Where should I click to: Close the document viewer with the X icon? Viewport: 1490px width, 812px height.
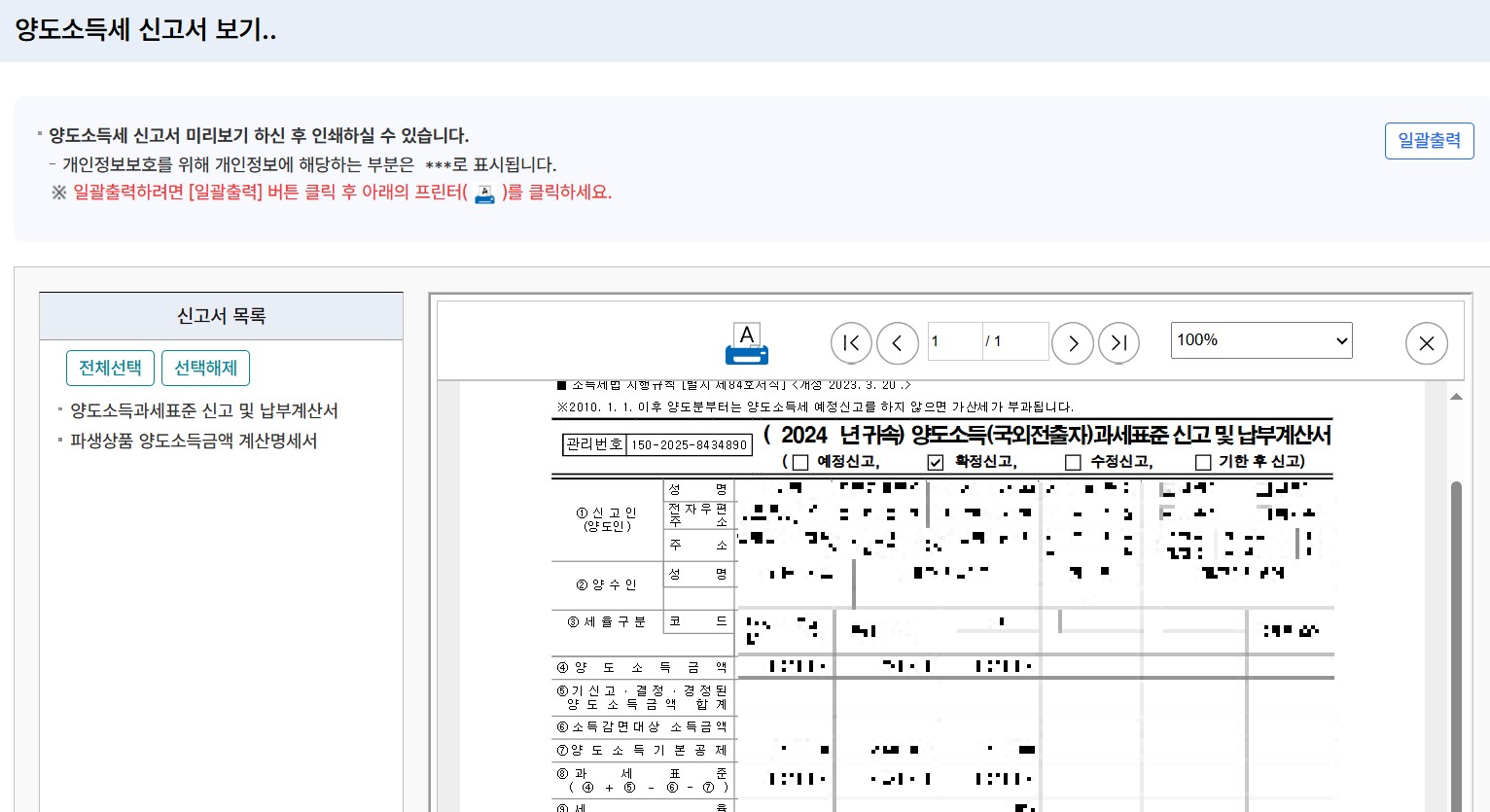pyautogui.click(x=1427, y=343)
